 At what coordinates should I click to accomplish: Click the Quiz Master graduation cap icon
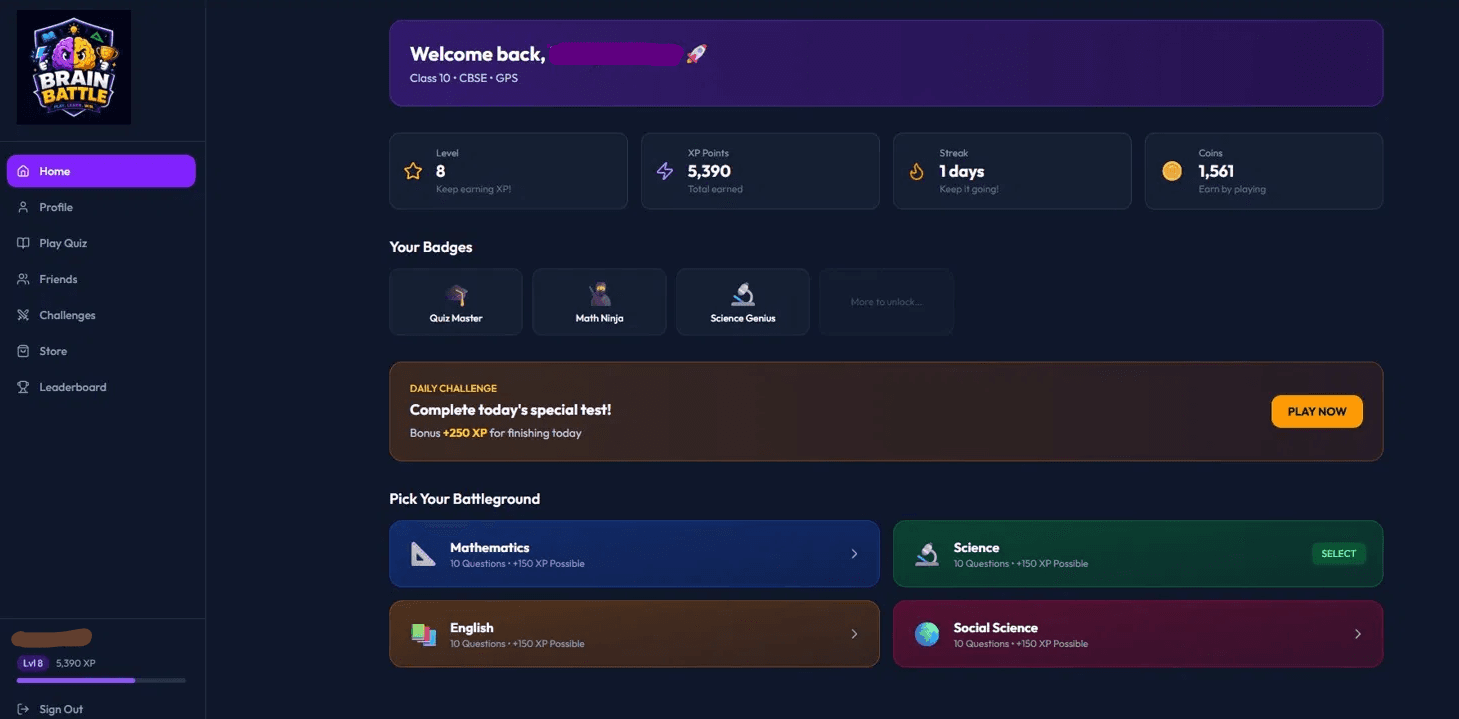pyautogui.click(x=456, y=295)
